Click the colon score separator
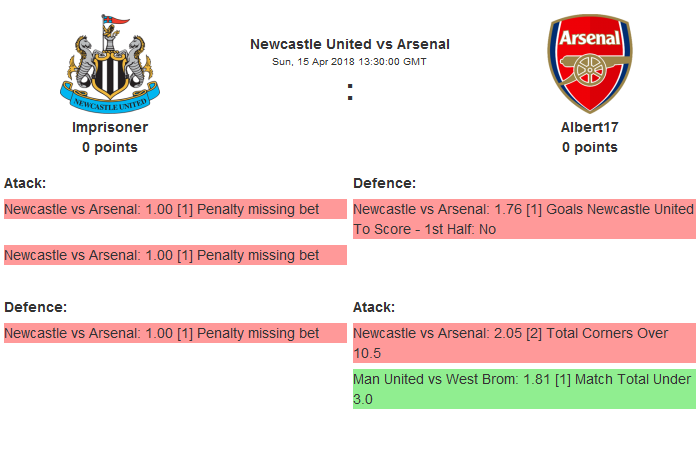 pyautogui.click(x=349, y=92)
